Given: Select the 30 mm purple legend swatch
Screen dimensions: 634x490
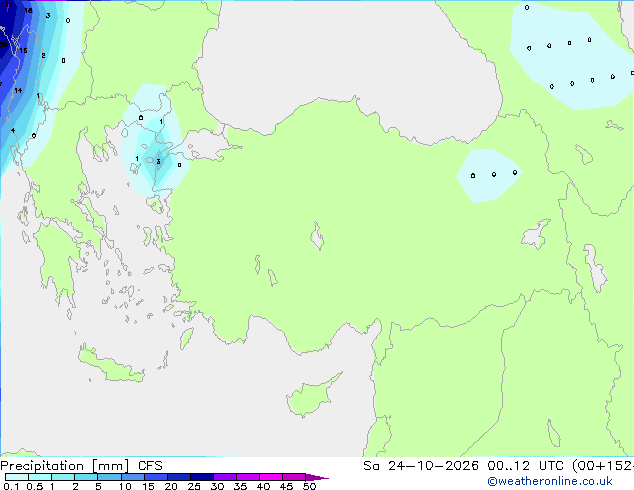Looking at the screenshot, I should tap(225, 477).
